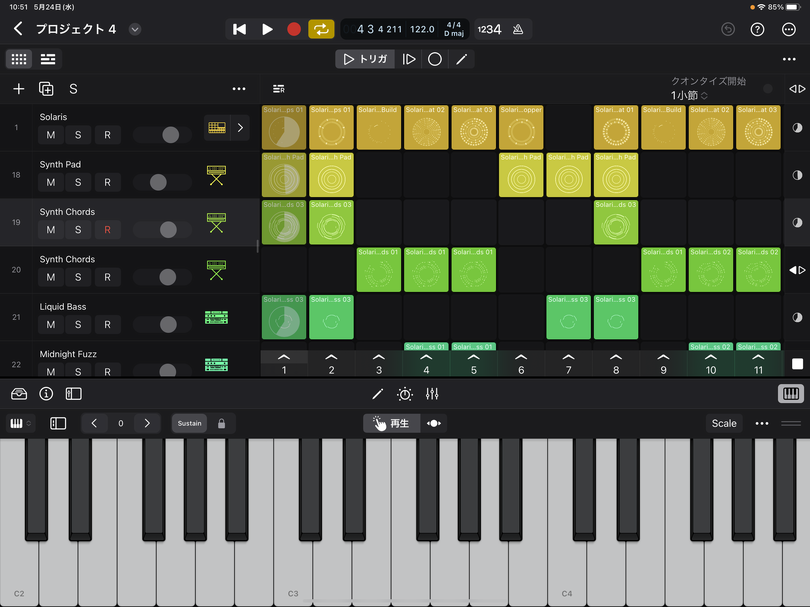Hide the keyboard play surface
810x607 pixels.
pyautogui.click(x=790, y=394)
